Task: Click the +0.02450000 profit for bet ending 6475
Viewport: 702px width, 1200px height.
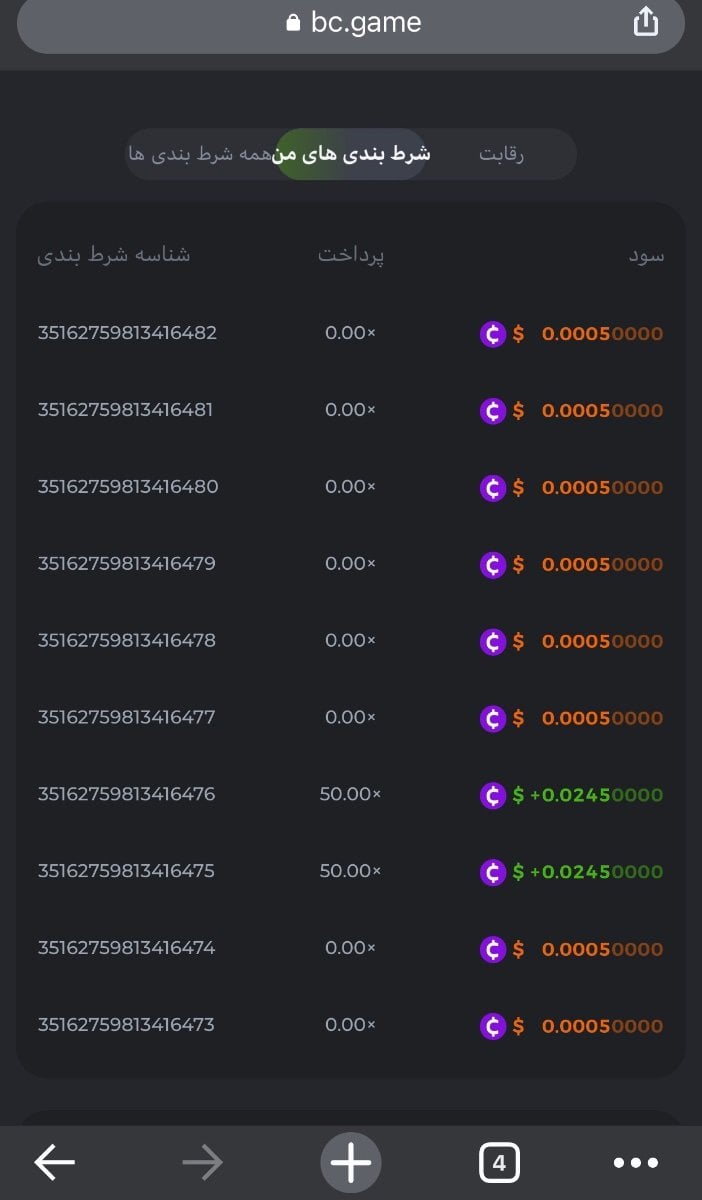Action: 596,872
